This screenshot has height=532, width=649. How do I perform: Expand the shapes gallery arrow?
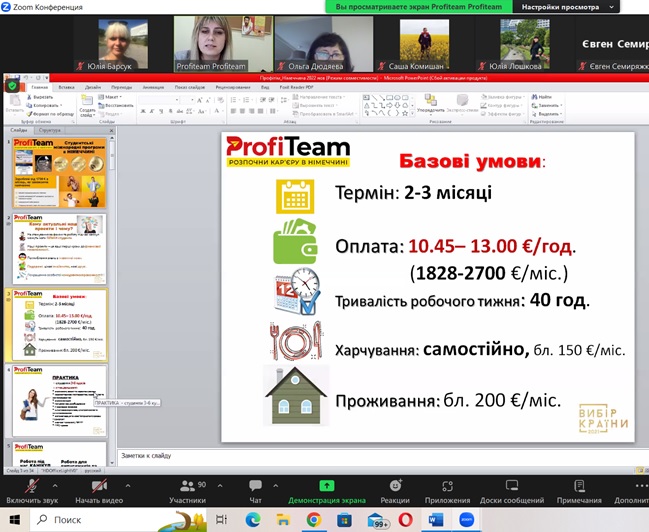point(412,113)
